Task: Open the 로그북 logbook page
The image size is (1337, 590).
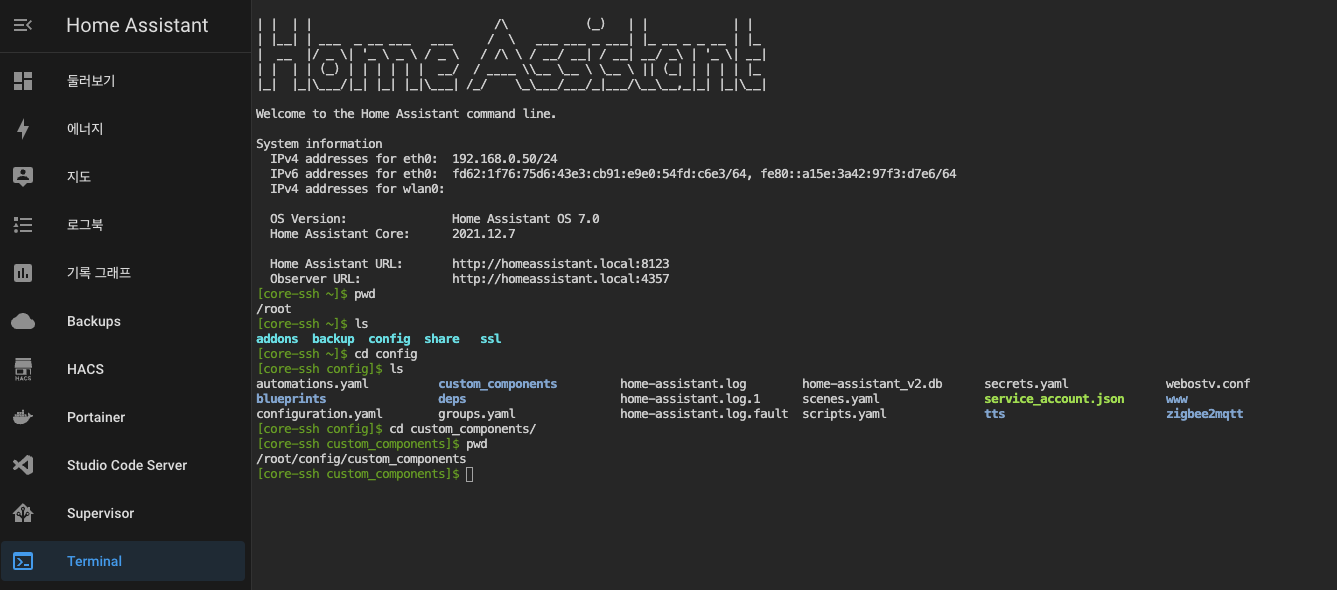Action: coord(123,225)
